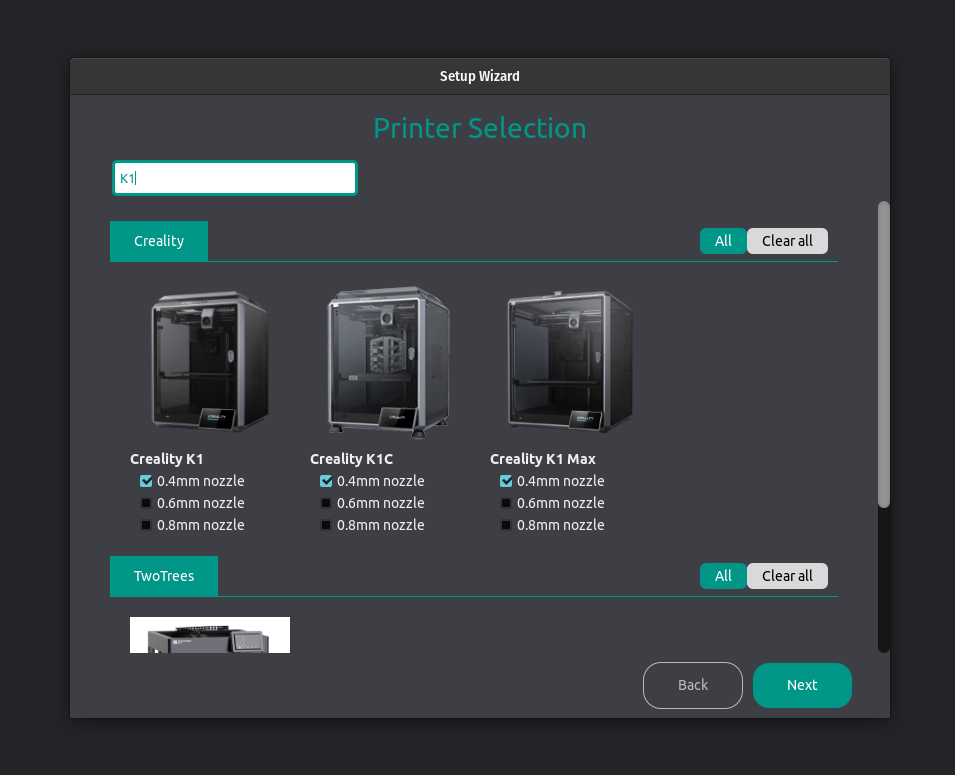Enable the 0.6mm nozzle for Creality K1
Screen dimensions: 955x775
(x=145, y=503)
